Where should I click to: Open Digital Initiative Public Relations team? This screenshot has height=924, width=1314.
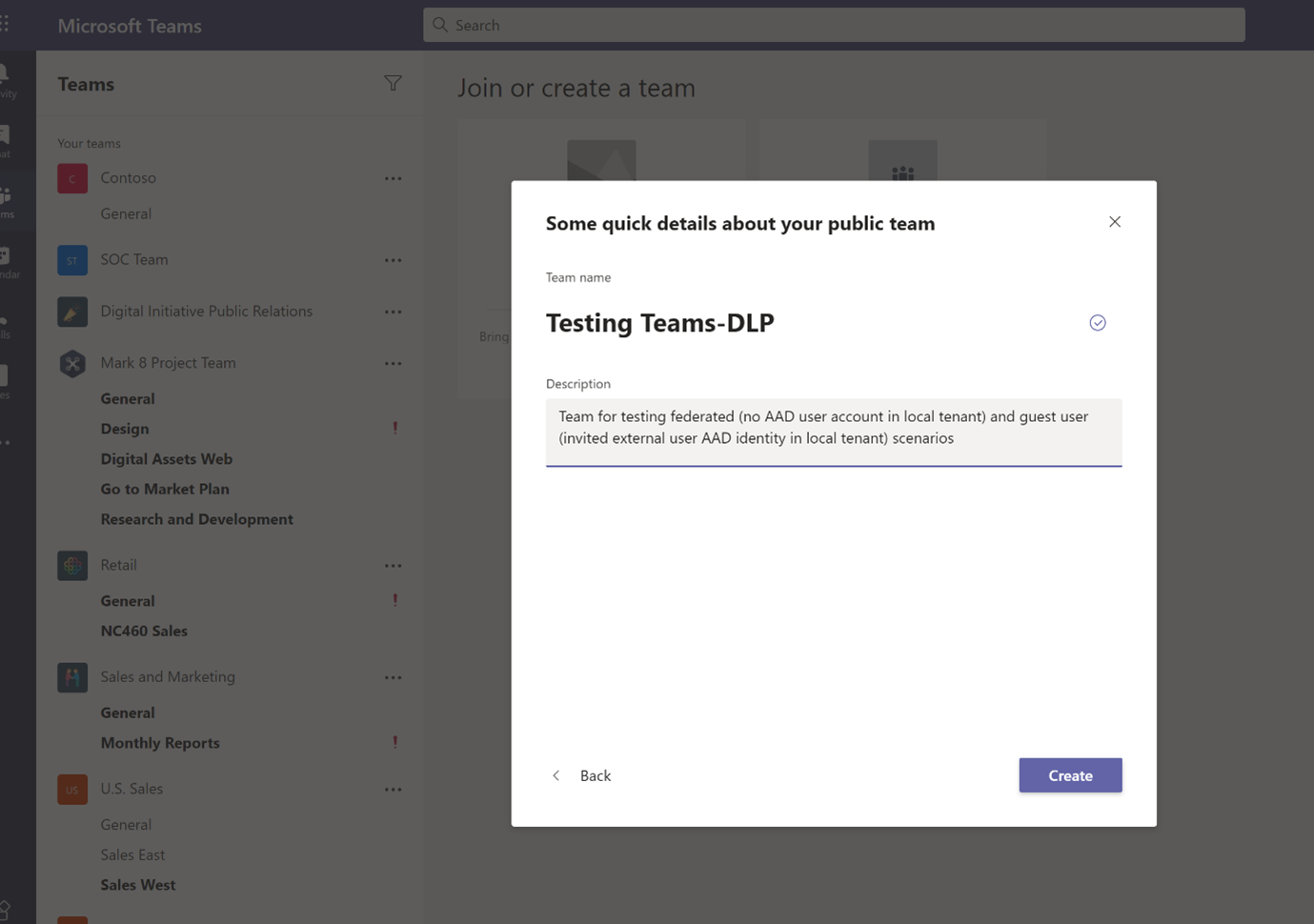pyautogui.click(x=207, y=311)
